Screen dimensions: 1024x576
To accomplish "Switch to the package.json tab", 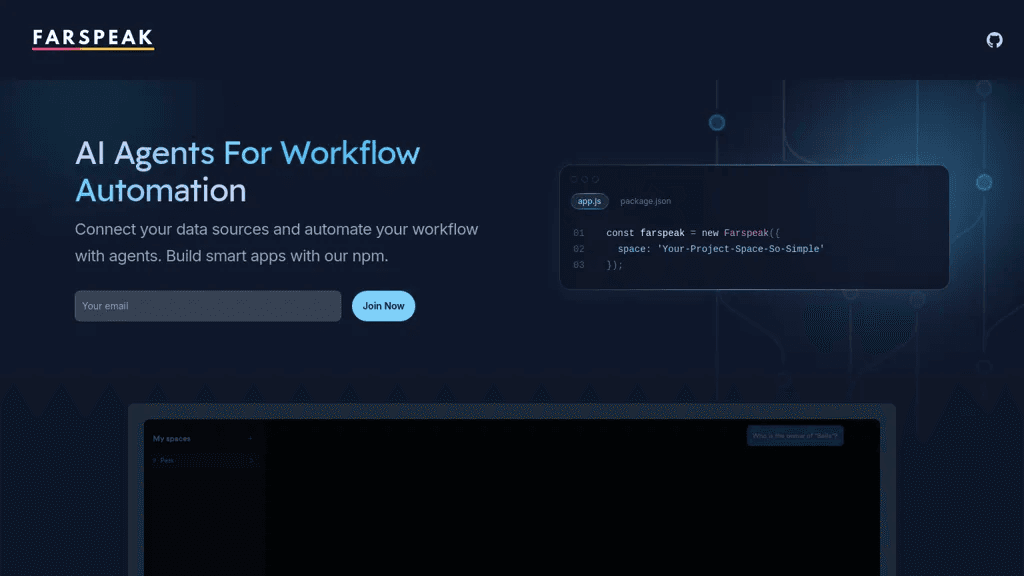I will point(645,201).
